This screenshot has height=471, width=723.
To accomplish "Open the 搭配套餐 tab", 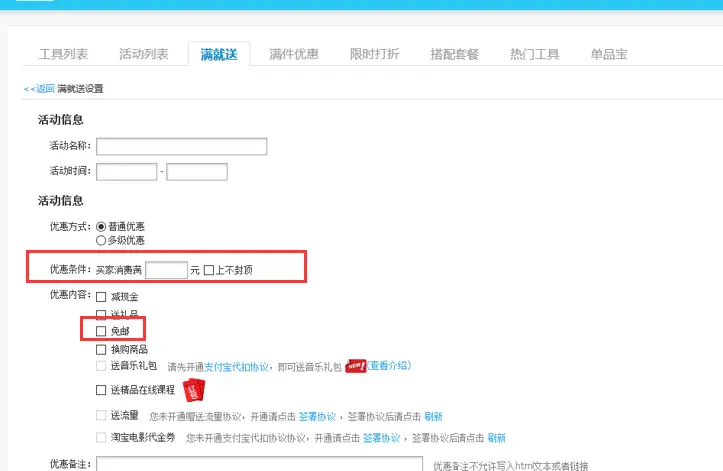I will [x=455, y=54].
